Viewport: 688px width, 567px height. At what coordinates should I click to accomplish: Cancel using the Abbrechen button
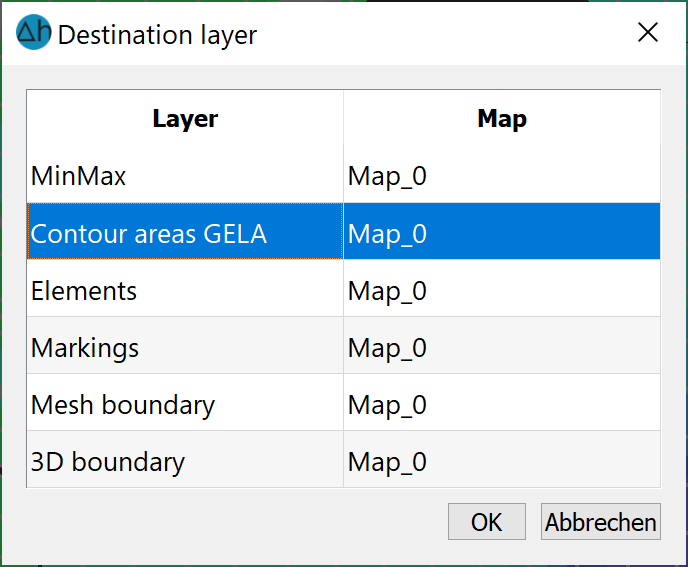pyautogui.click(x=601, y=521)
